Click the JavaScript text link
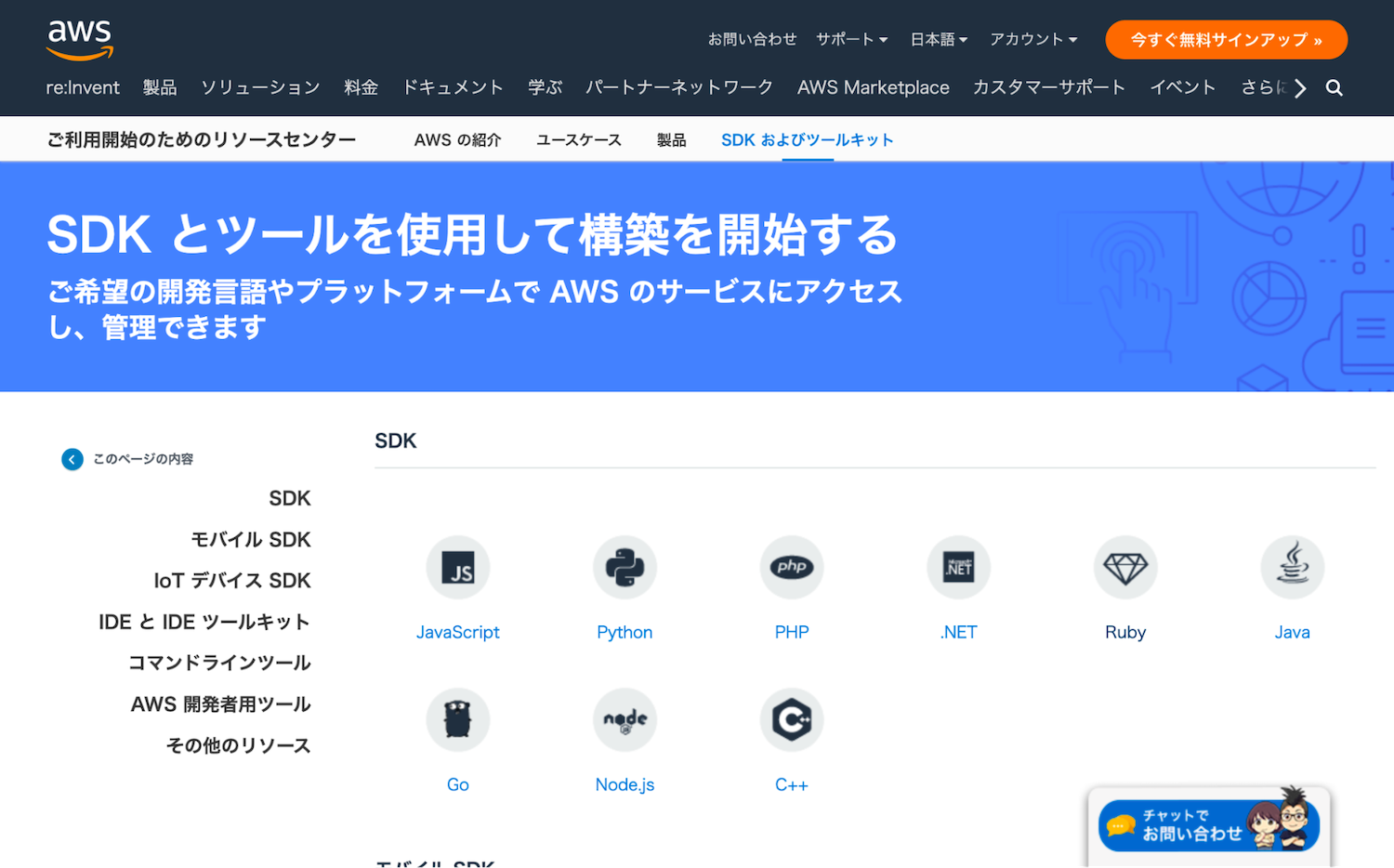This screenshot has width=1394, height=868. coord(458,632)
